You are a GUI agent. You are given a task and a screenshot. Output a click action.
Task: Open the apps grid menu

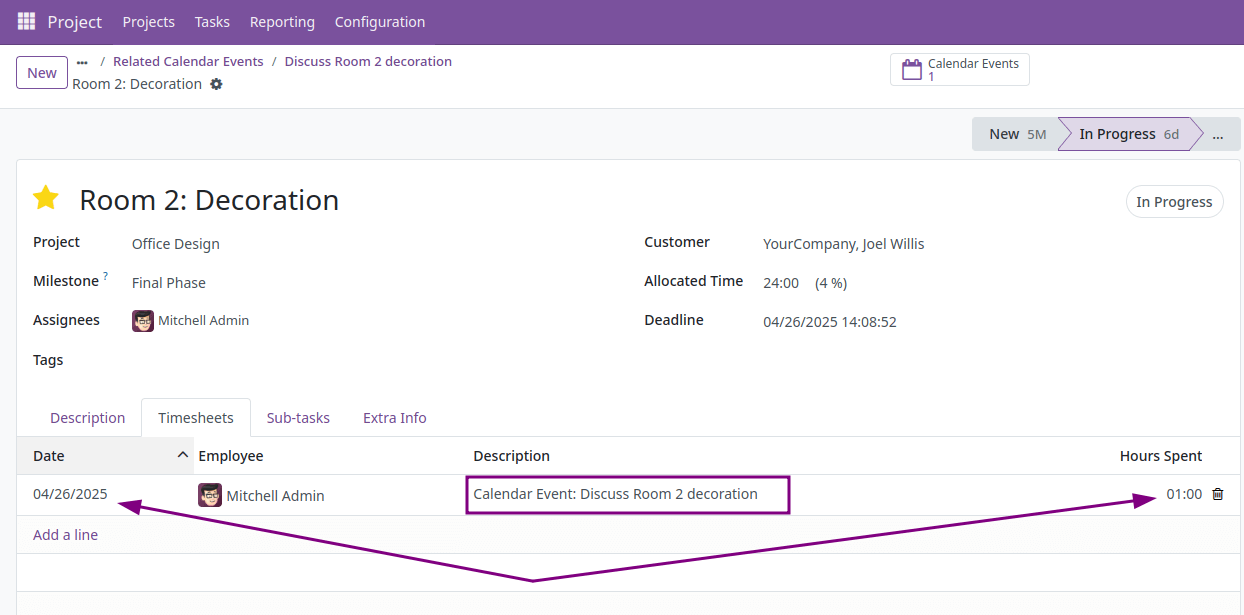(25, 21)
